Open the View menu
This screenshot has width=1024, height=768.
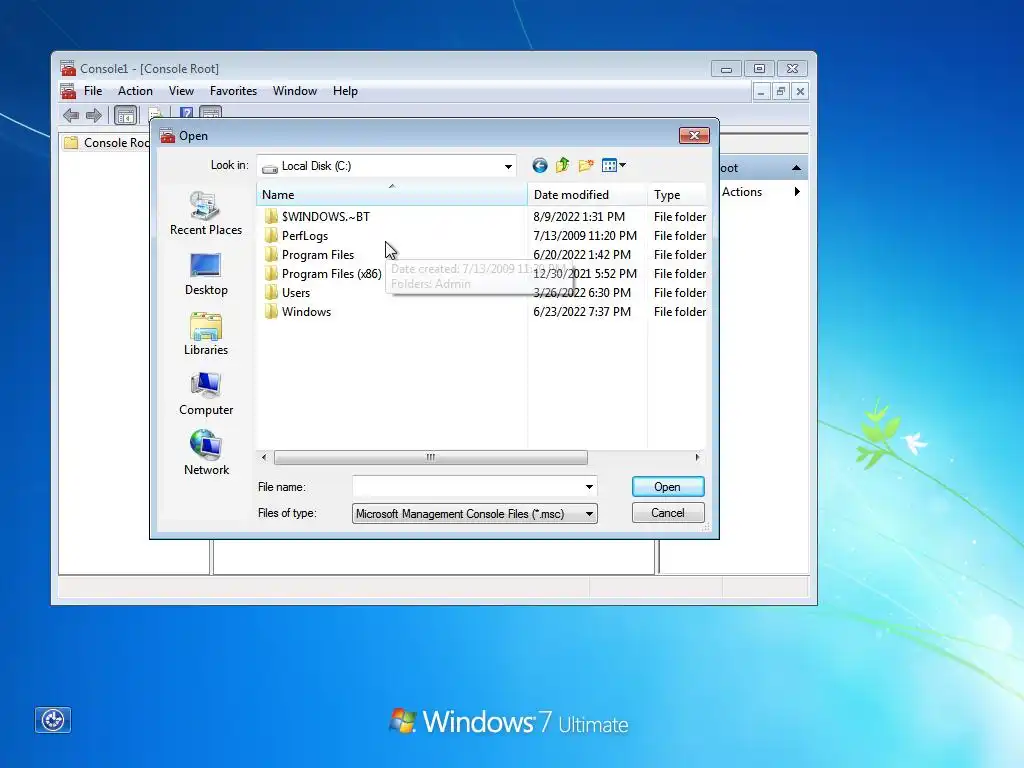(181, 91)
